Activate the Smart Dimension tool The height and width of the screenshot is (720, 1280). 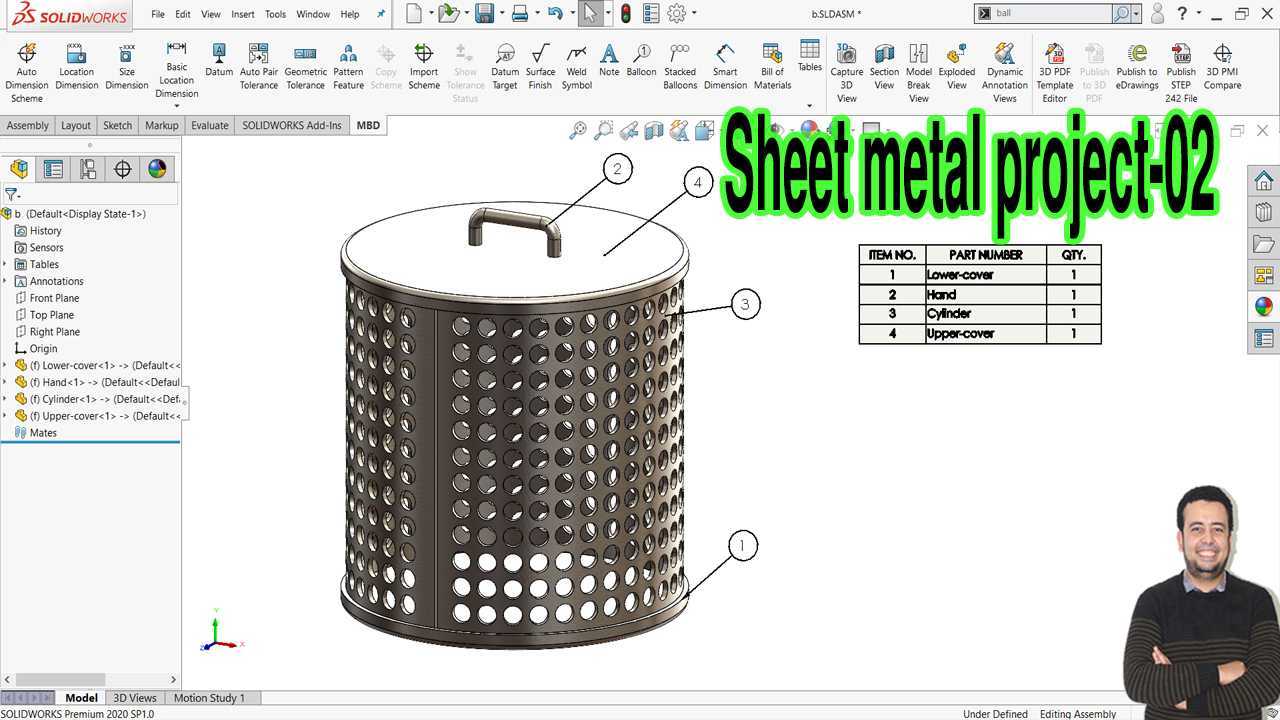click(725, 66)
